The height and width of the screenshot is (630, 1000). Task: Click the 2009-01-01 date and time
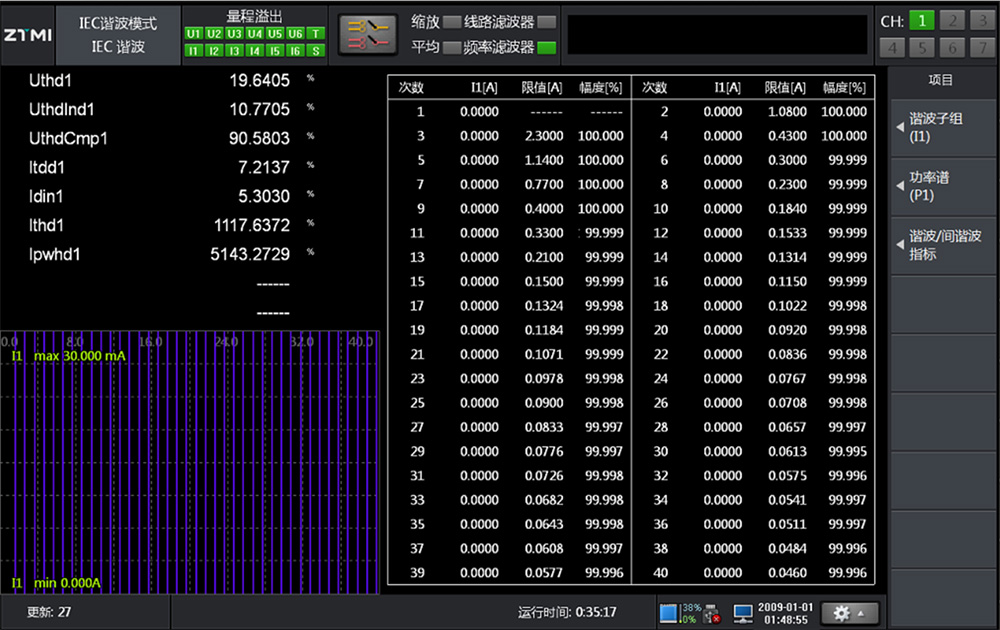click(786, 613)
